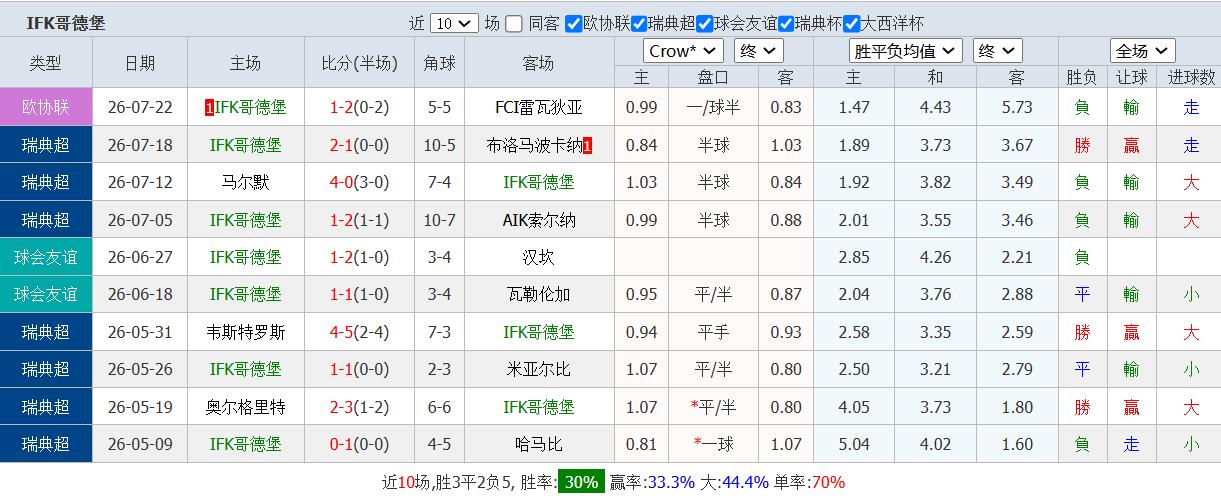Viewport: 1221px width, 498px height.
Task: Open the 4-0(3-0) score for 马尔默 match
Action: pyautogui.click(x=359, y=182)
